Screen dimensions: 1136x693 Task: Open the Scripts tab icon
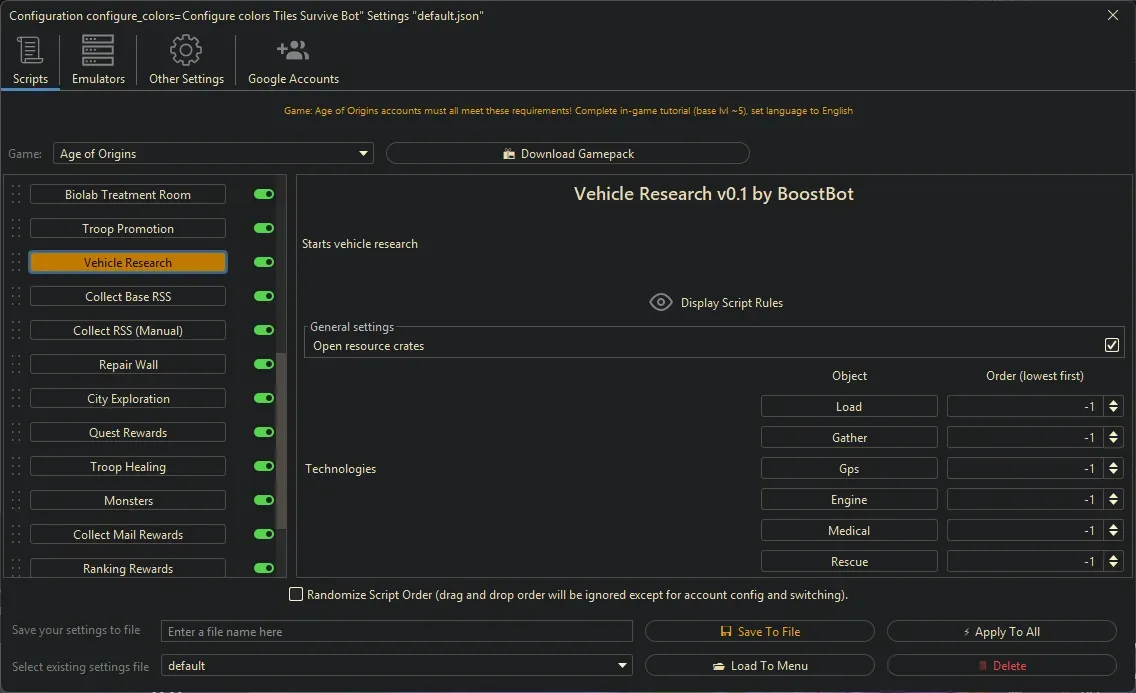[x=30, y=50]
